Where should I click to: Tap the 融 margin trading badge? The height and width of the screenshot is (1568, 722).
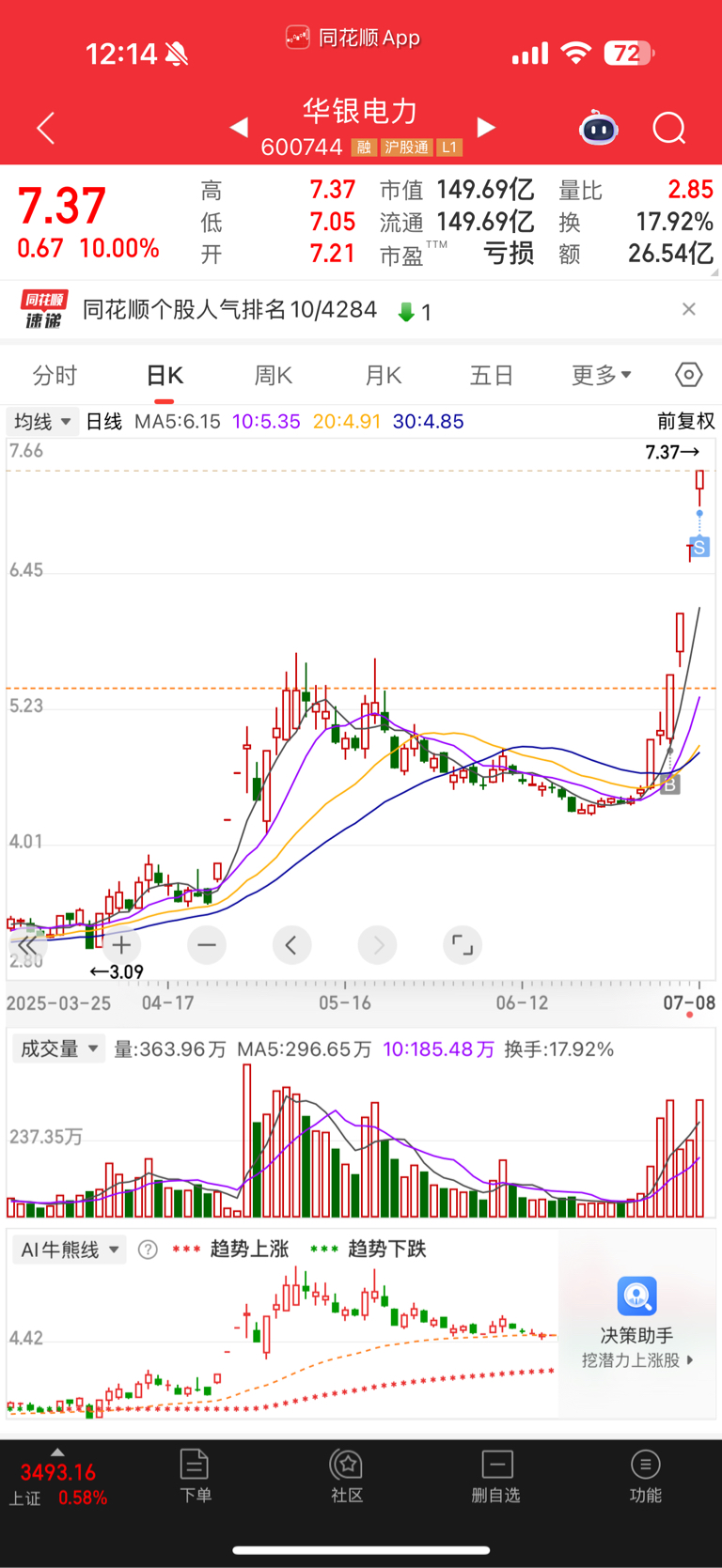(x=364, y=147)
